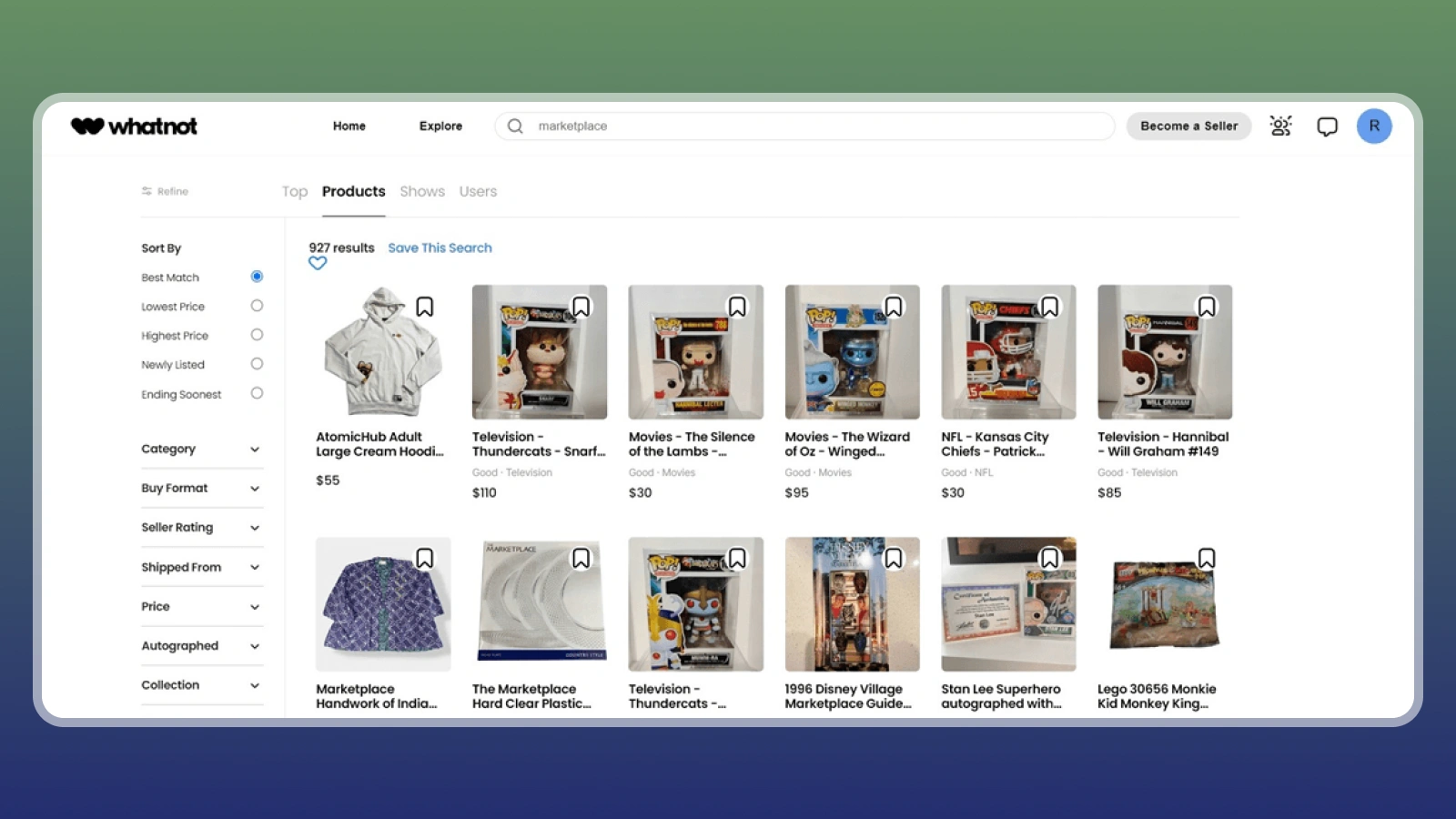
Task: Bookmark the Marketplace Handwork of India item
Action: (x=425, y=558)
